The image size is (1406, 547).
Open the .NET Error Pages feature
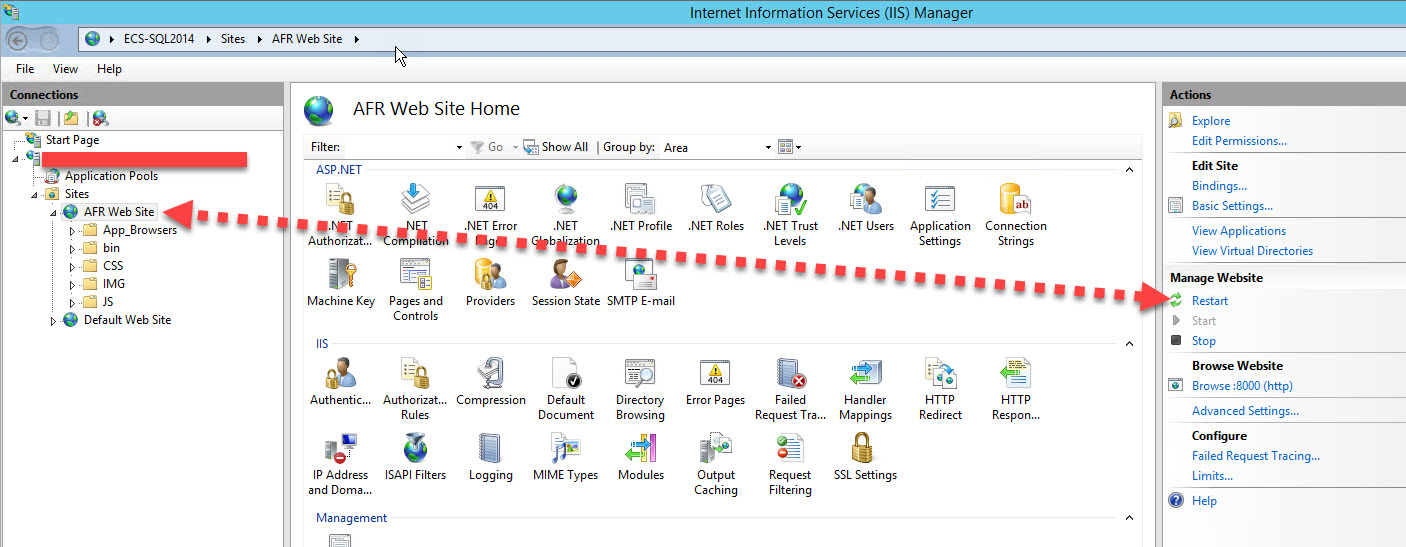(490, 214)
